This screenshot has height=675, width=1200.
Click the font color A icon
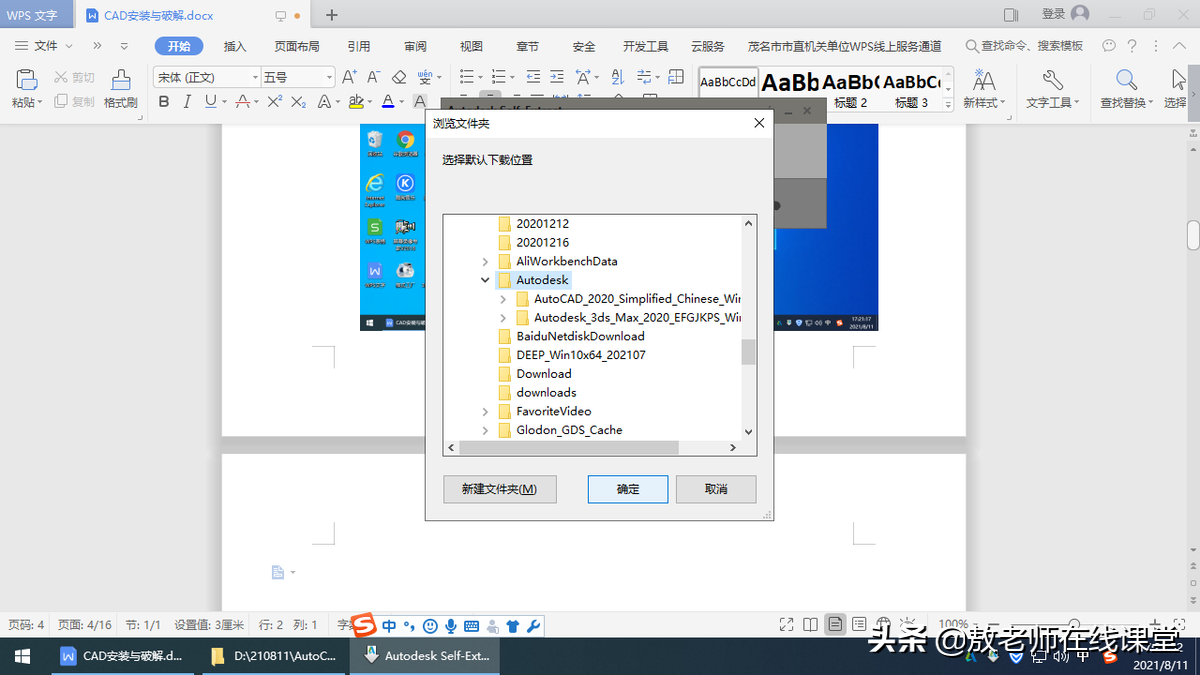point(388,102)
